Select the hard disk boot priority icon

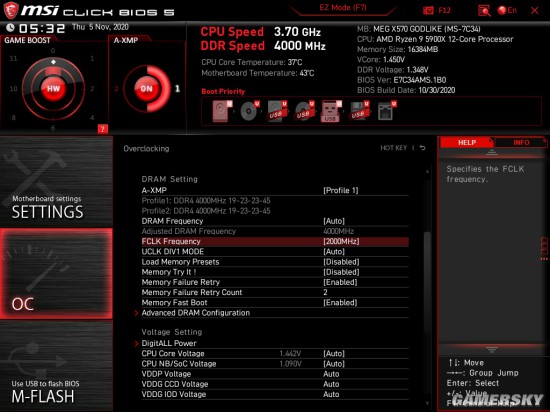[x=221, y=111]
